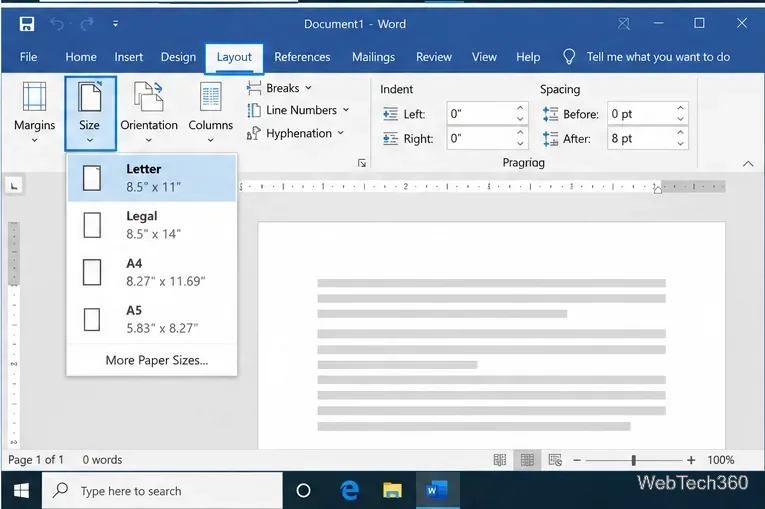Viewport: 765px width, 509px height.
Task: Select the Layout tab
Action: 234,58
